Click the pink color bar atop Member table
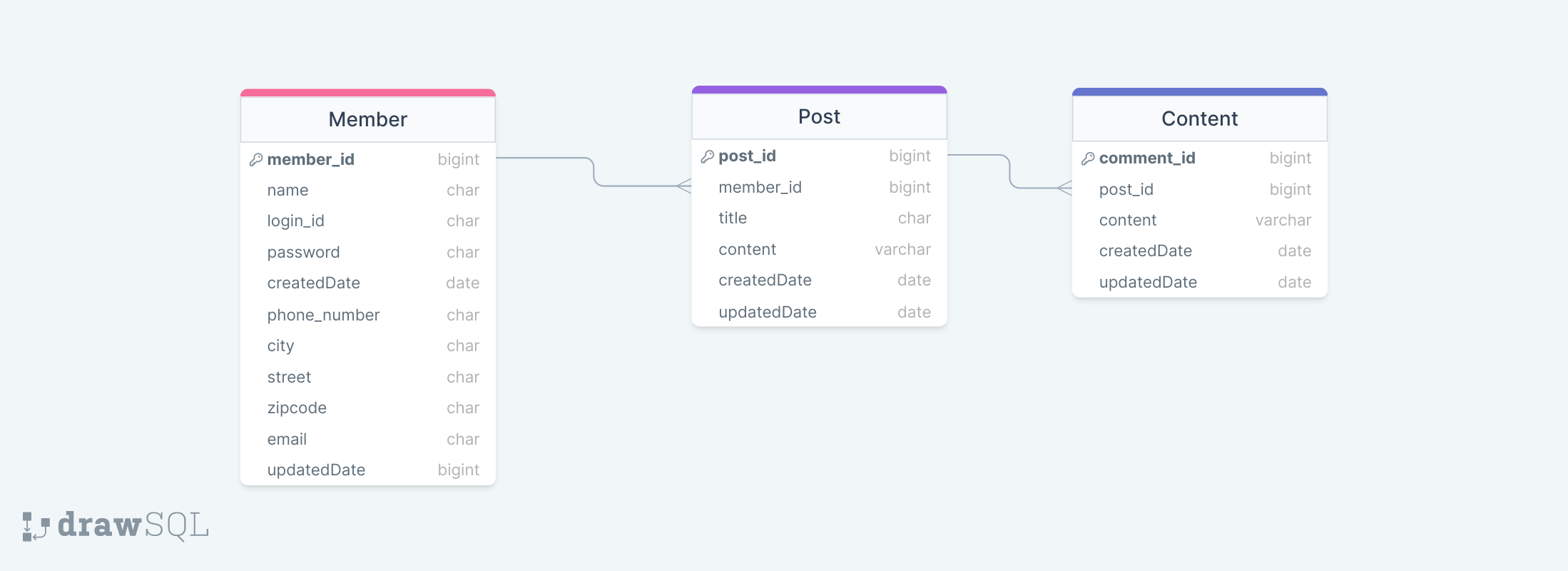The width and height of the screenshot is (1568, 571). (368, 93)
